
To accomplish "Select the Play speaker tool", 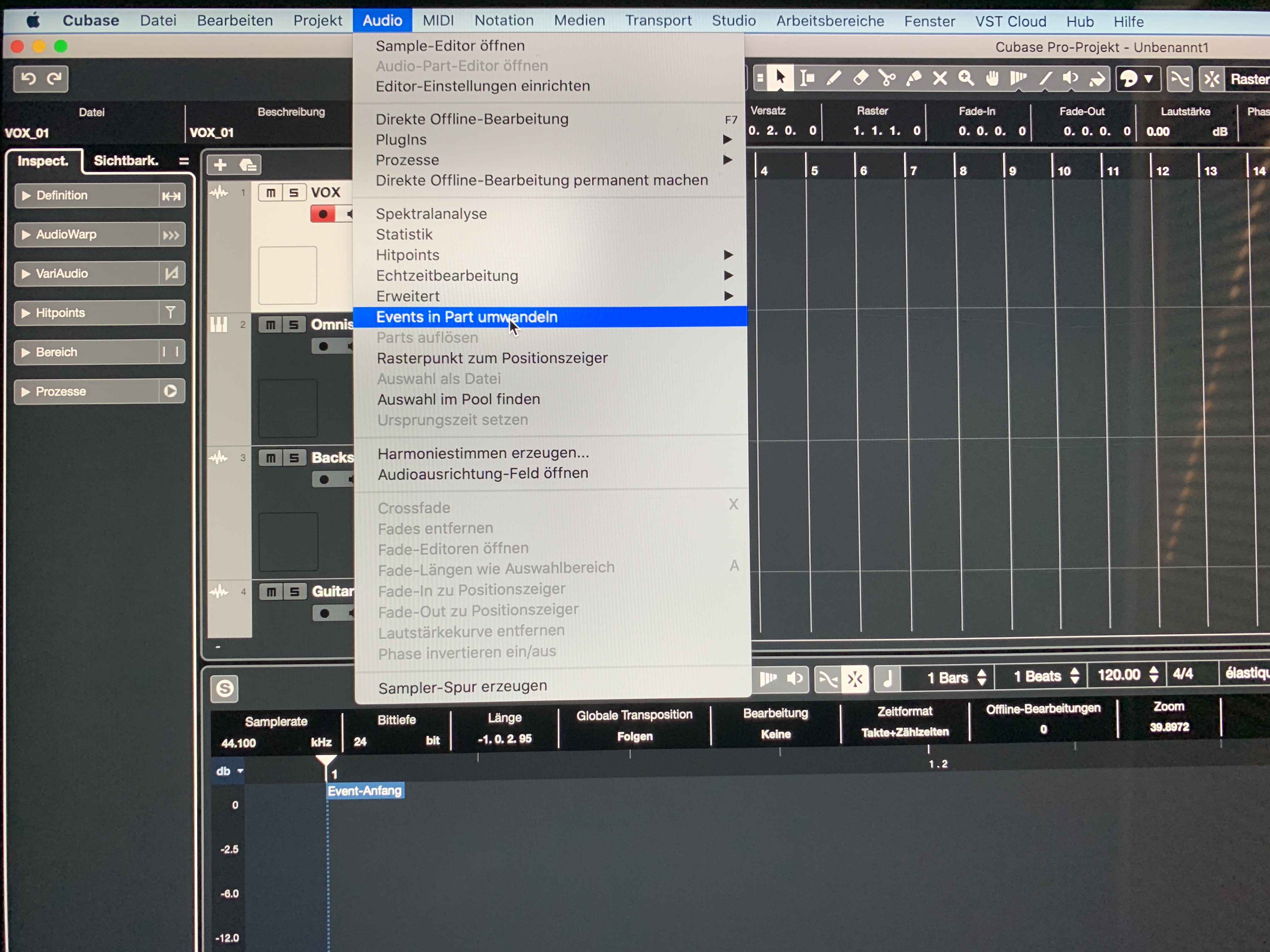I will 1071,78.
